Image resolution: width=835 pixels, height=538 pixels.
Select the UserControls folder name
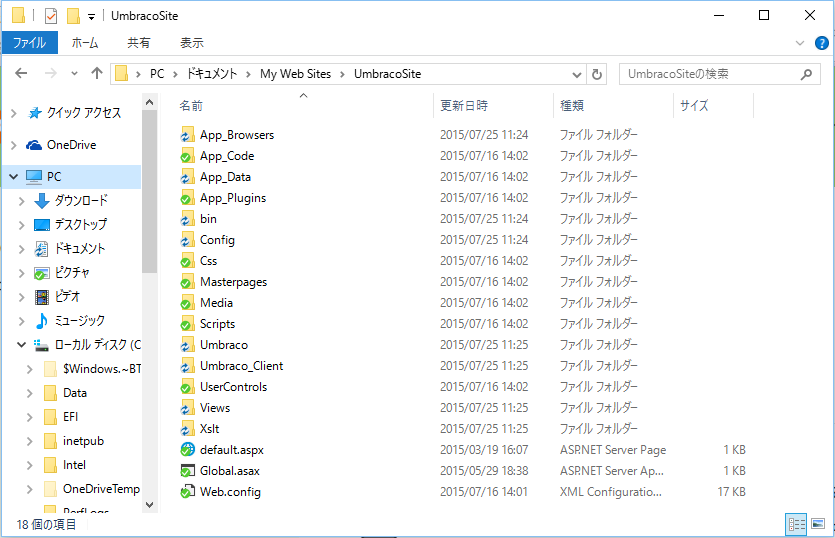coord(233,387)
